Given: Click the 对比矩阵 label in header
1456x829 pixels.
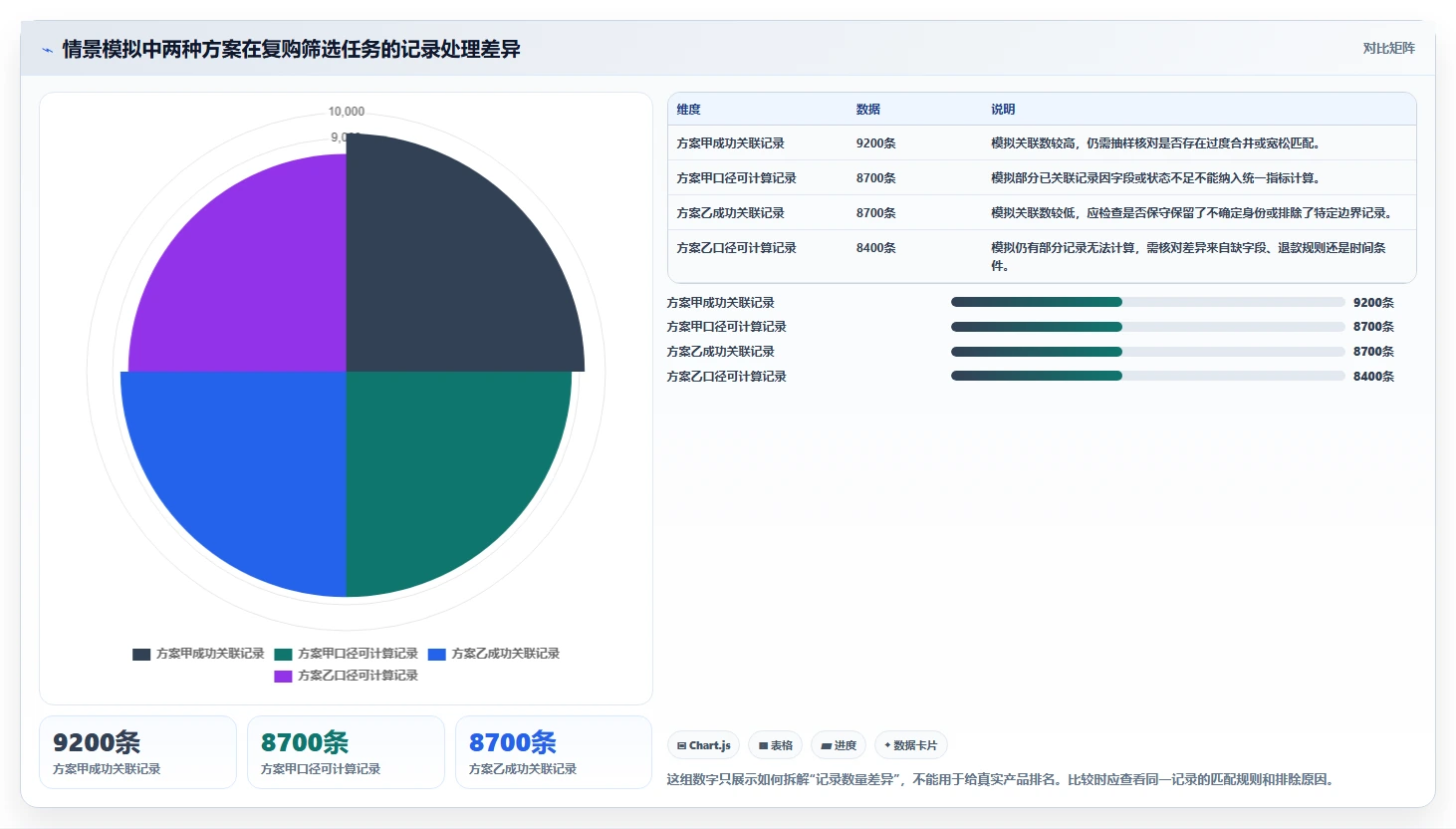Looking at the screenshot, I should (x=1388, y=48).
